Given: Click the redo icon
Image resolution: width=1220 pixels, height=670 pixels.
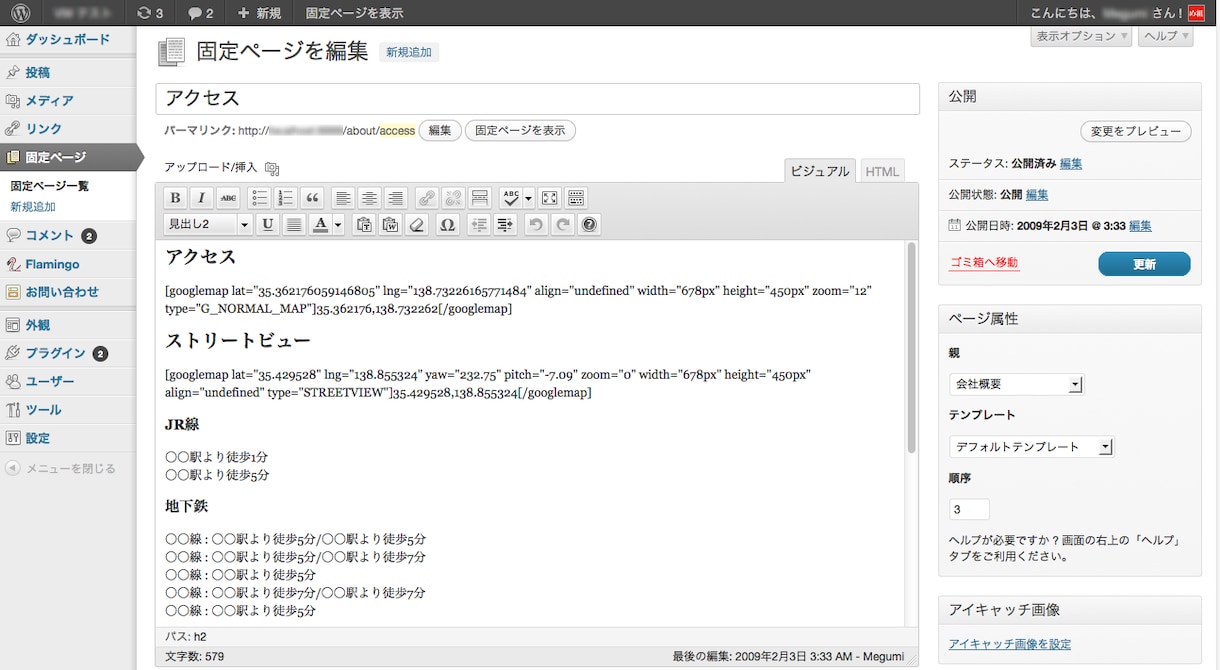Looking at the screenshot, I should [x=563, y=225].
